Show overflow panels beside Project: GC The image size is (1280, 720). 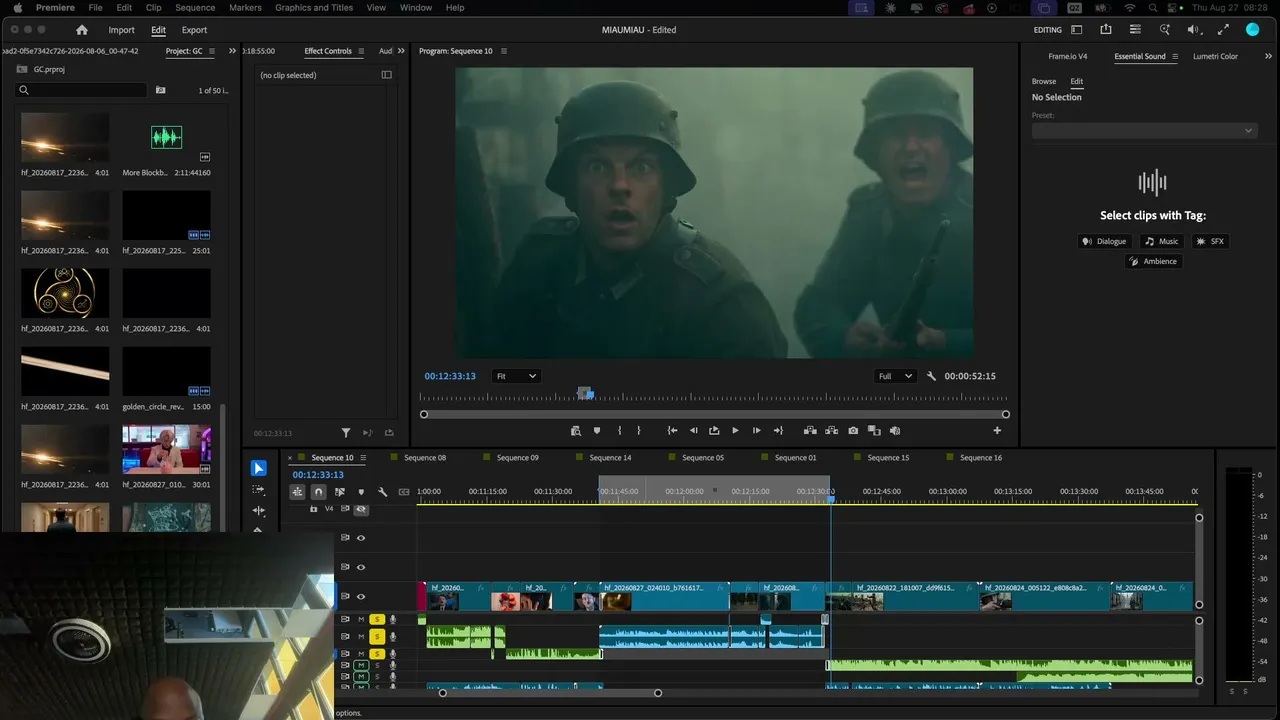coord(233,51)
